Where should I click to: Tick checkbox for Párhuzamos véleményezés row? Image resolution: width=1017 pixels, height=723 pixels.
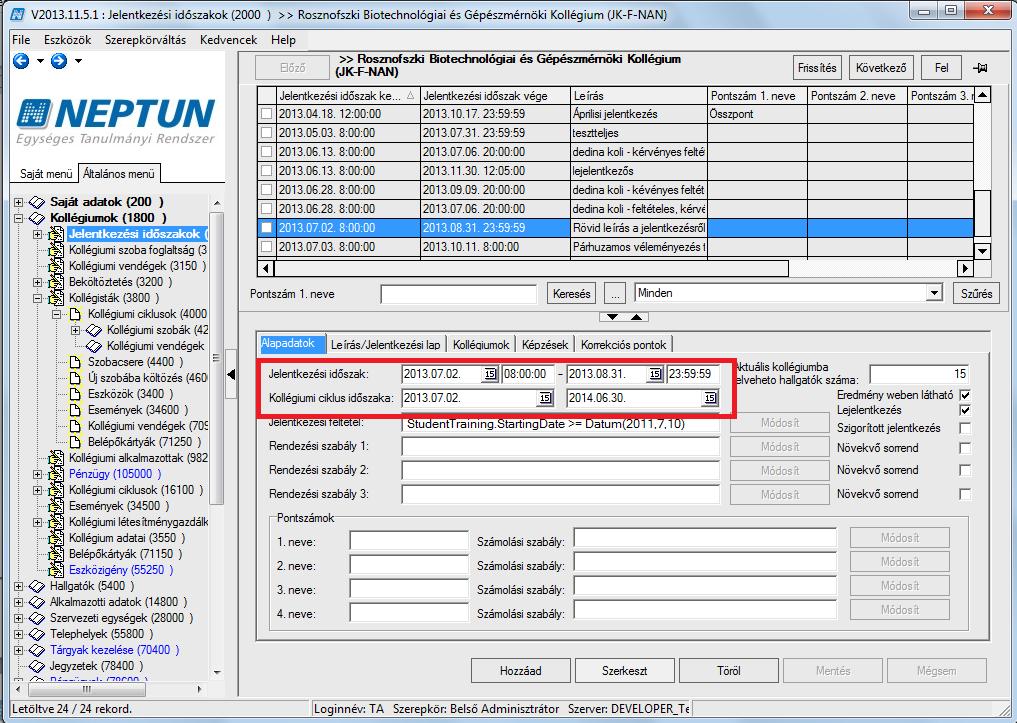point(267,247)
